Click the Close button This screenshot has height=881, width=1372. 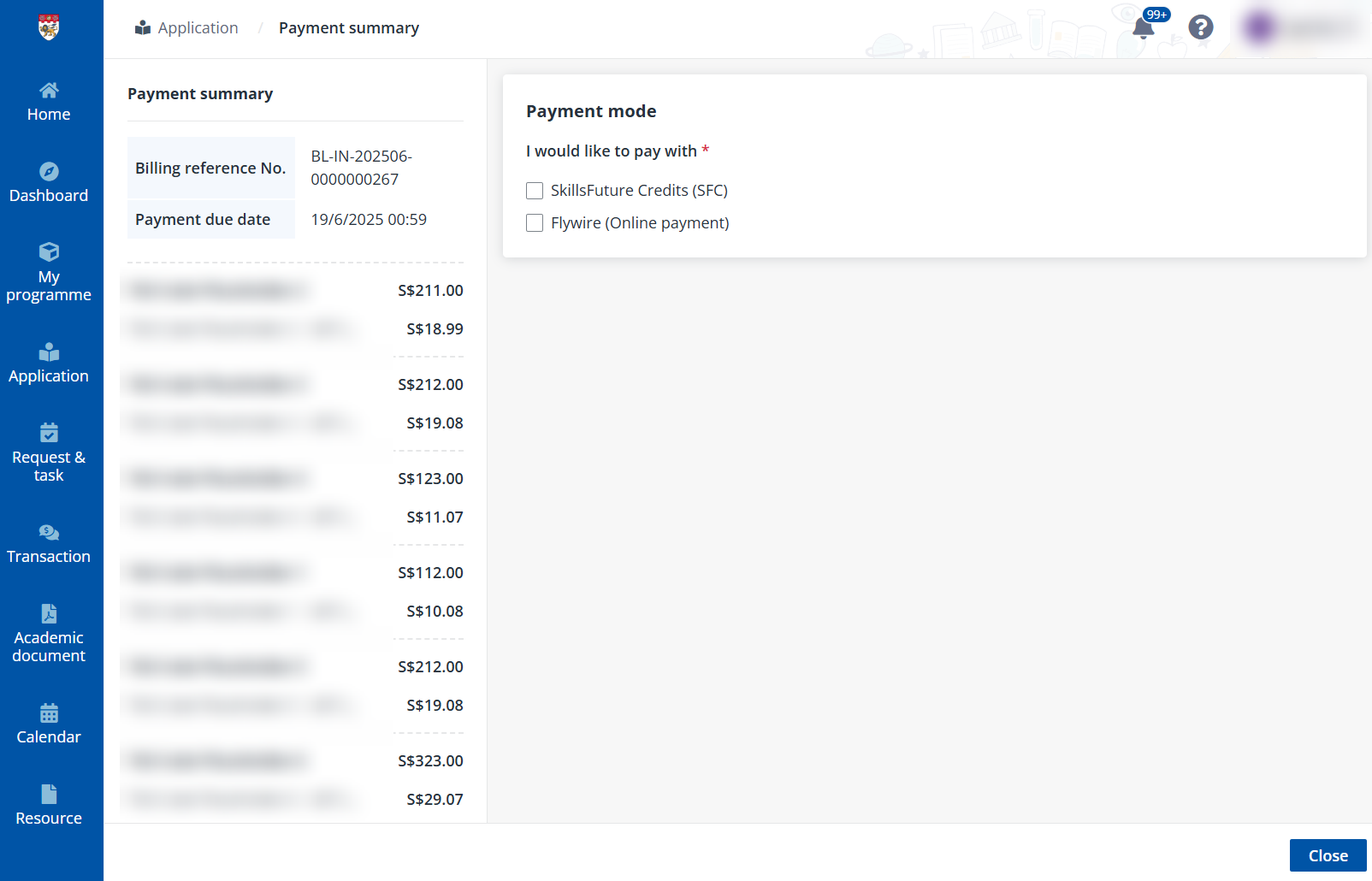tap(1327, 854)
